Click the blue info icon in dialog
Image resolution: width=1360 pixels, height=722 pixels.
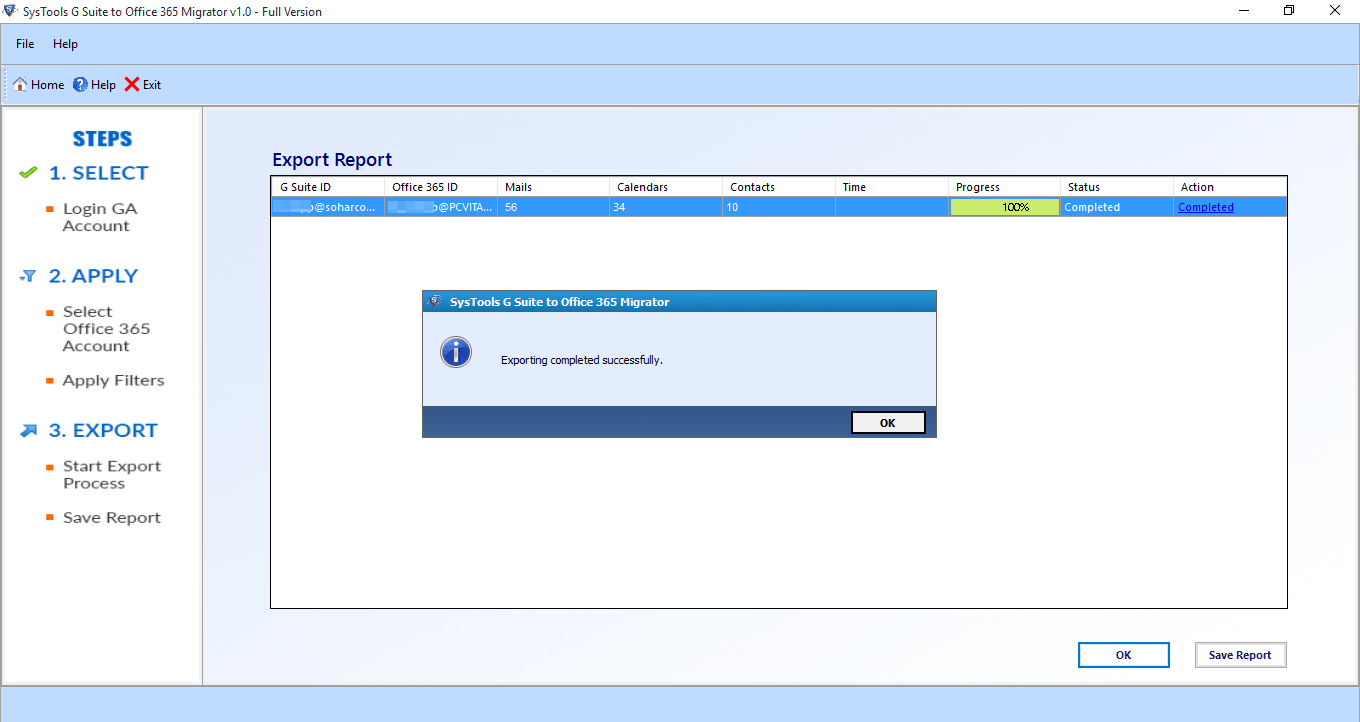[456, 352]
